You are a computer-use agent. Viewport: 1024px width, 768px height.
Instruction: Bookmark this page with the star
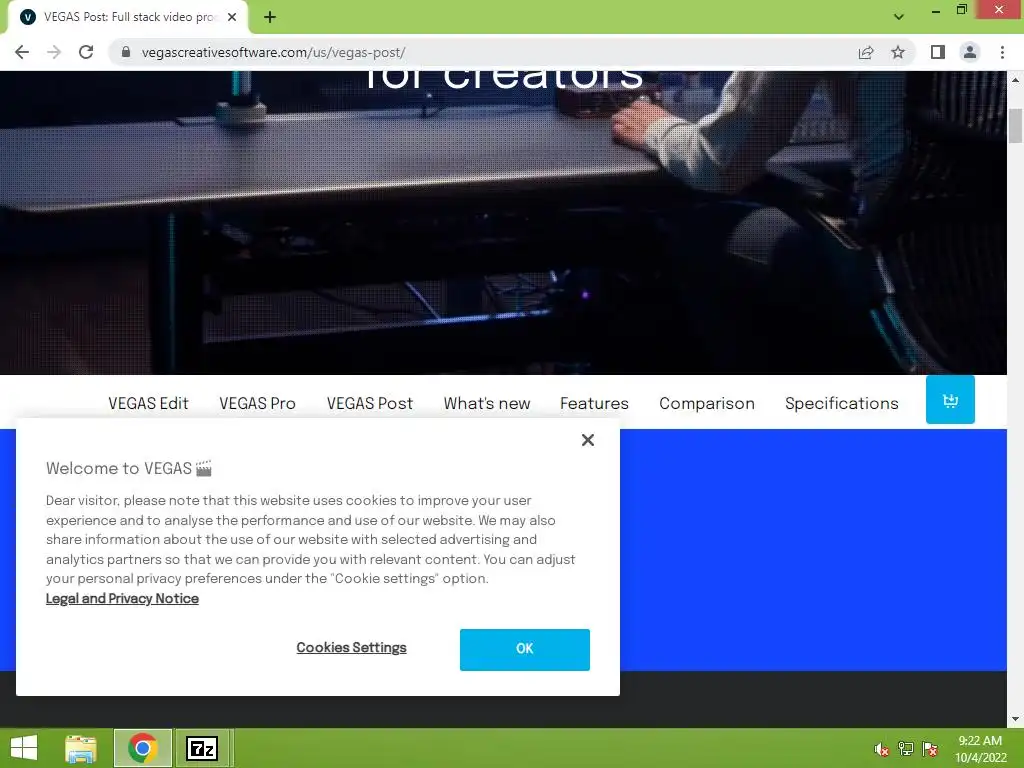pyautogui.click(x=898, y=52)
